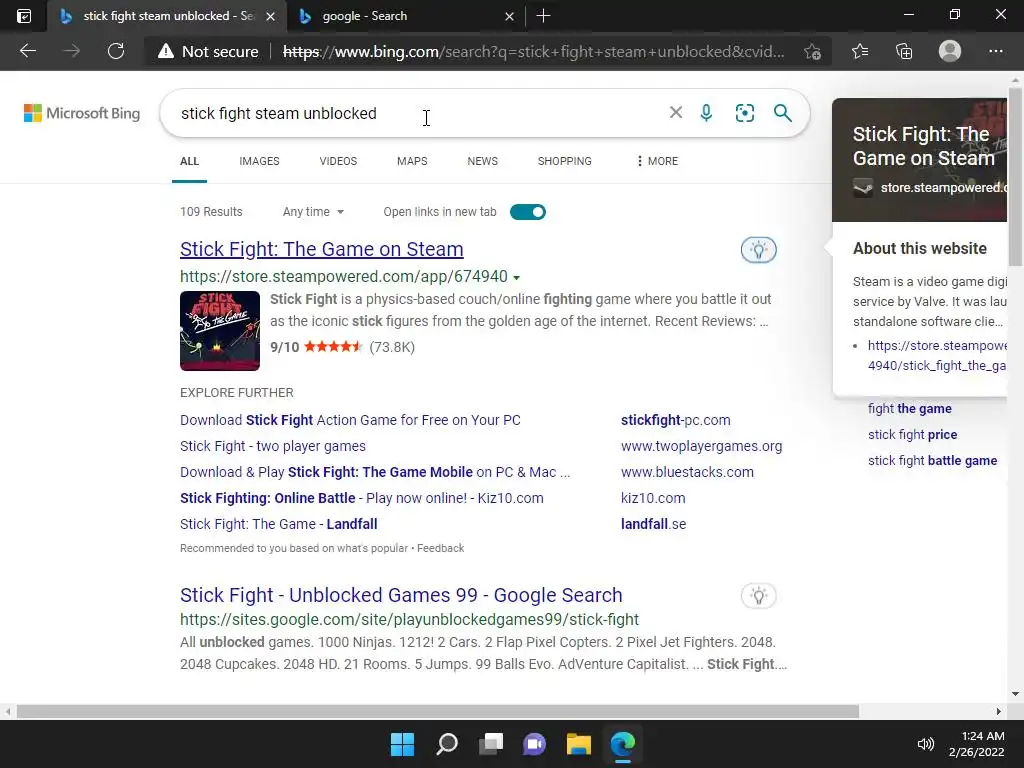This screenshot has width=1024, height=768.
Task: Click the www.twoplayergames.org link
Action: click(701, 446)
